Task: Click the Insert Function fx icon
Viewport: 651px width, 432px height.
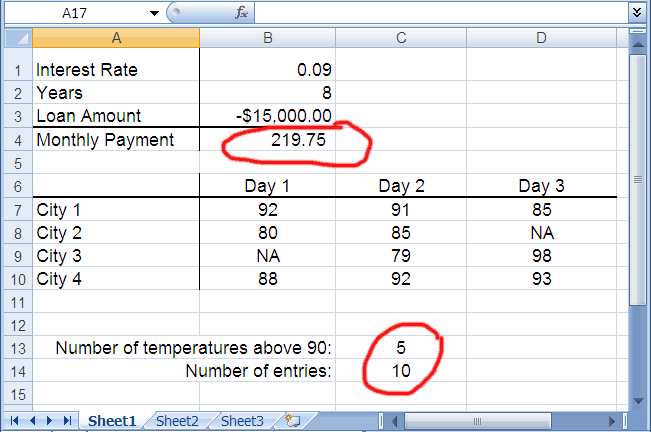Action: 242,12
